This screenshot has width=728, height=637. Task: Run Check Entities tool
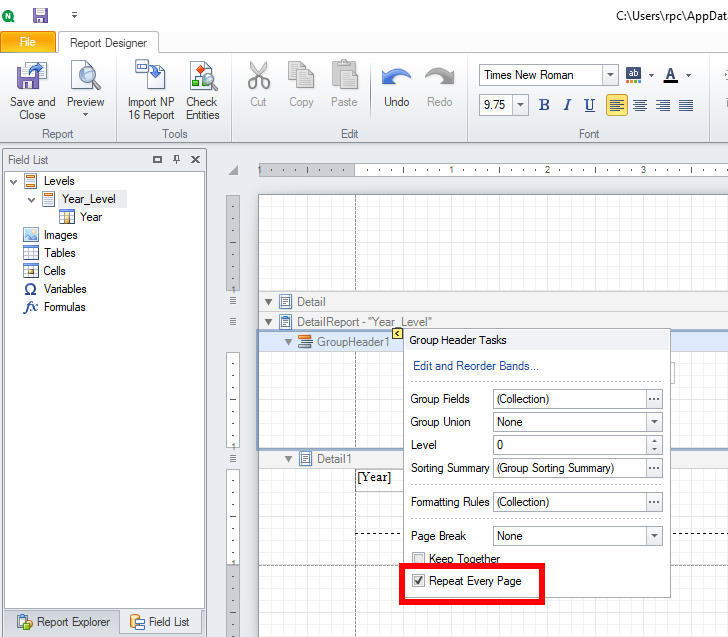(202, 90)
